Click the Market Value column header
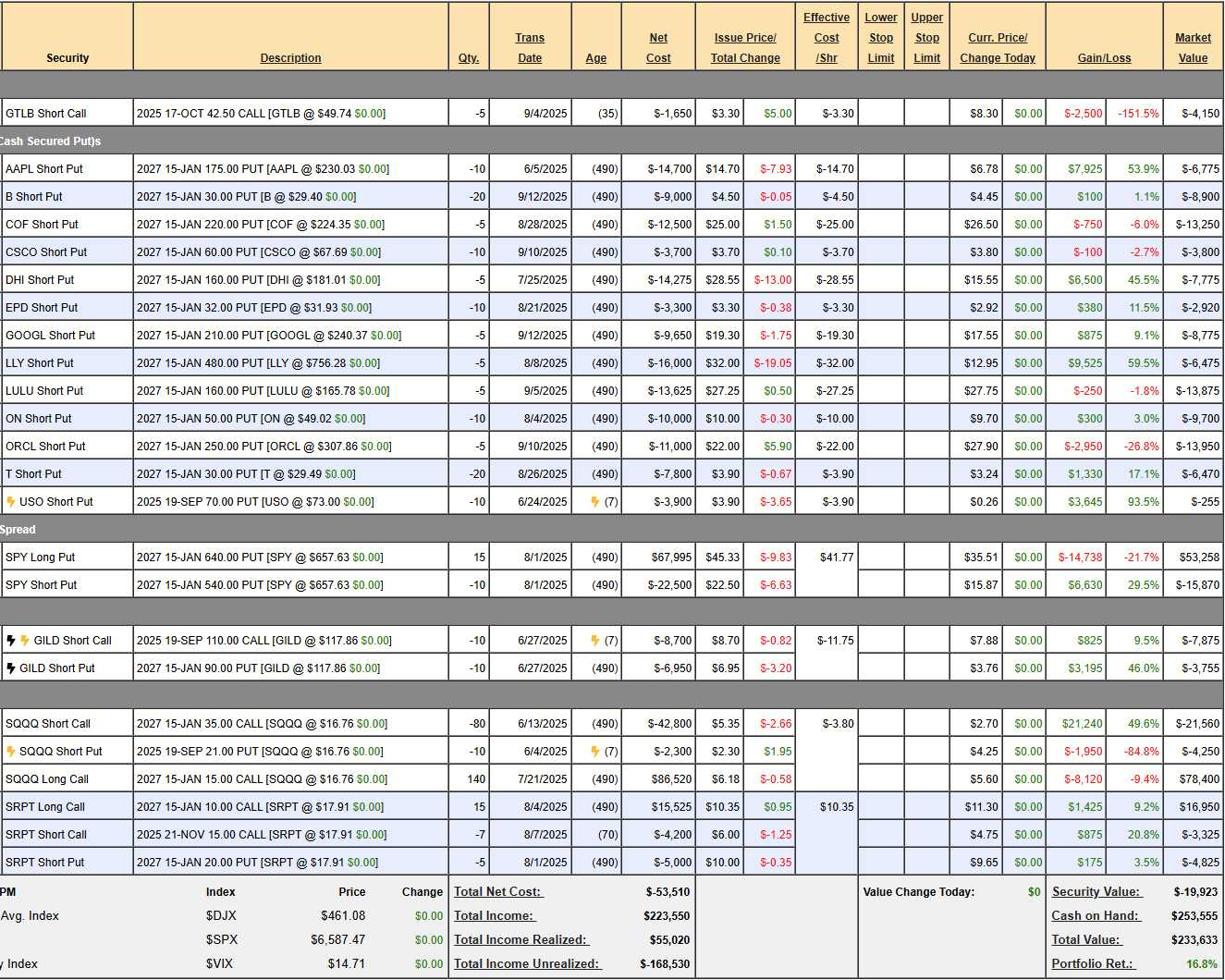 tap(1193, 48)
